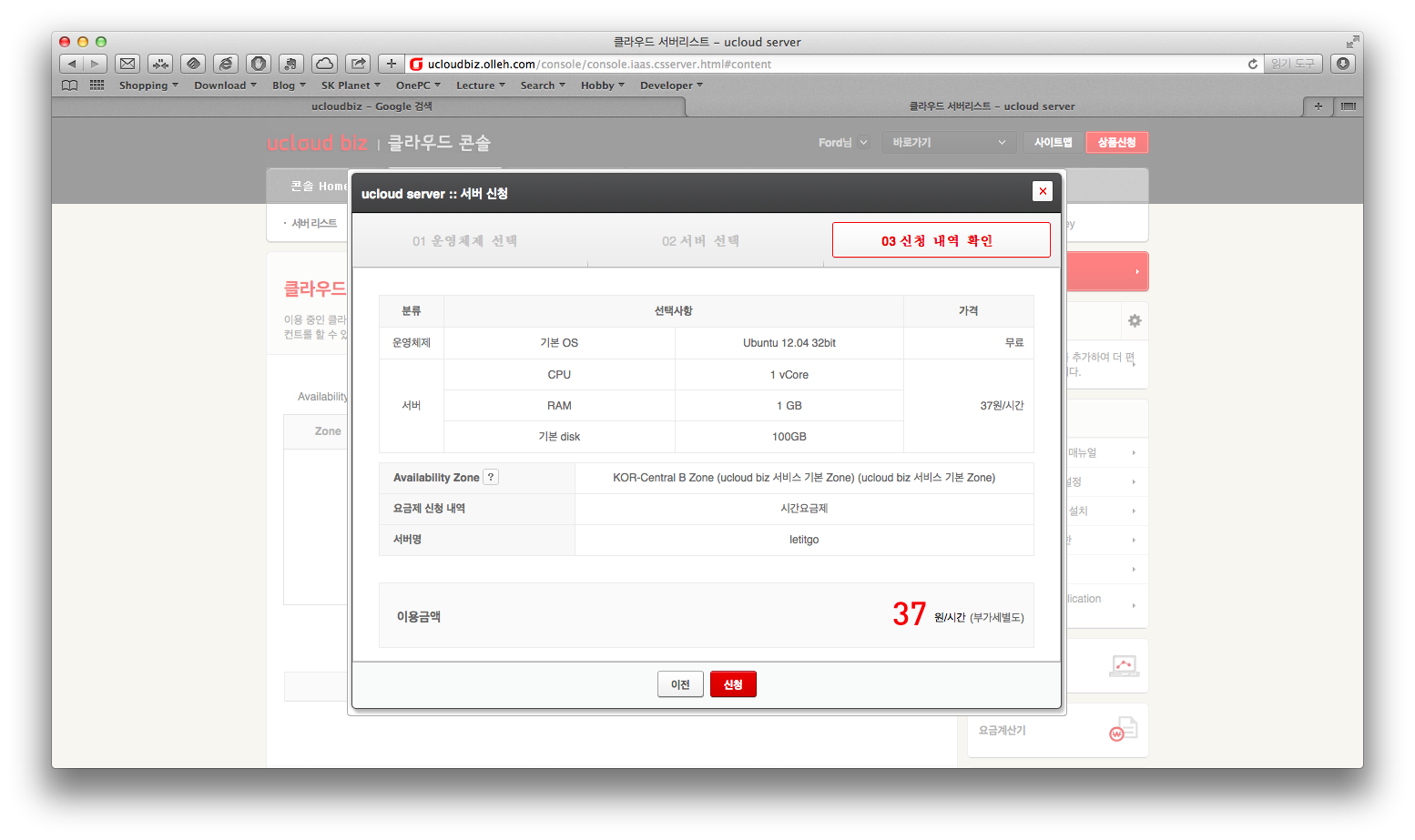Click the 이전 (previous) button
Screen dimensions: 1415x840
(x=680, y=684)
